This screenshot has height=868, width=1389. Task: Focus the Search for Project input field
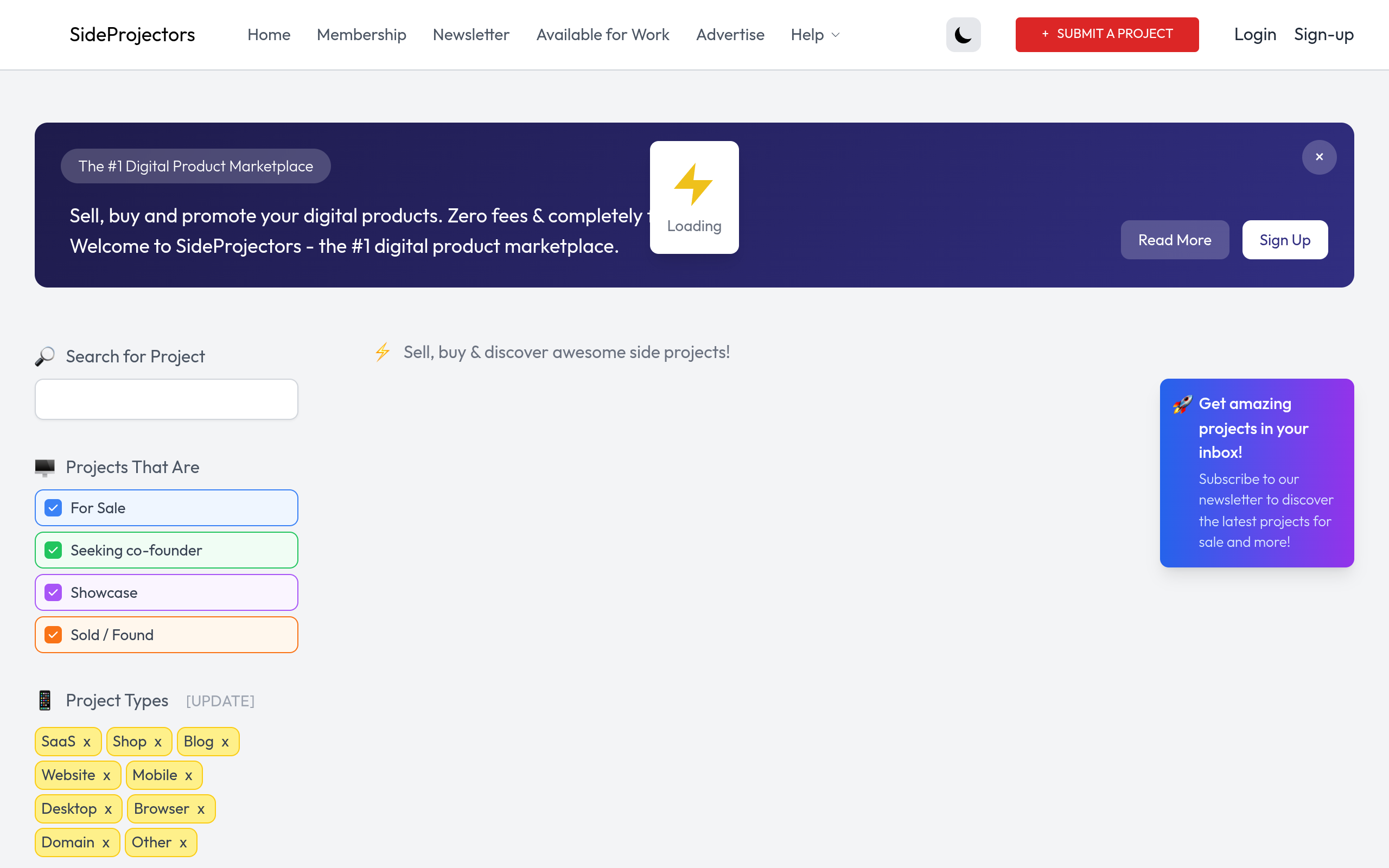[x=167, y=399]
